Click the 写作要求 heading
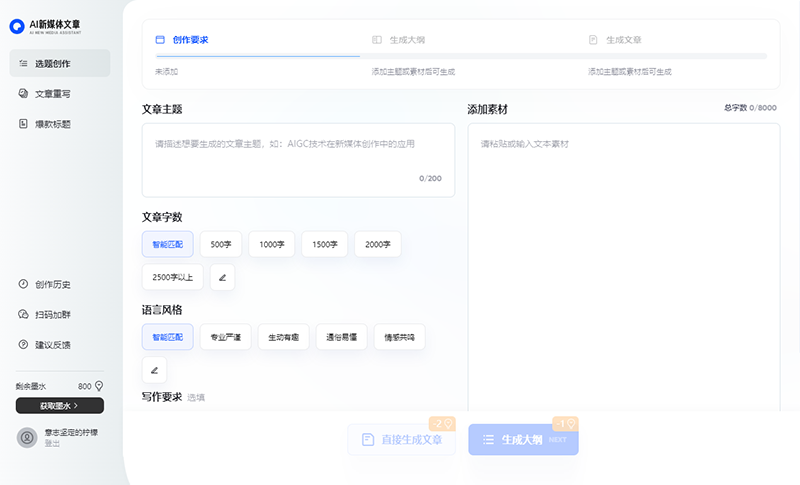This screenshot has width=800, height=485. 162,397
